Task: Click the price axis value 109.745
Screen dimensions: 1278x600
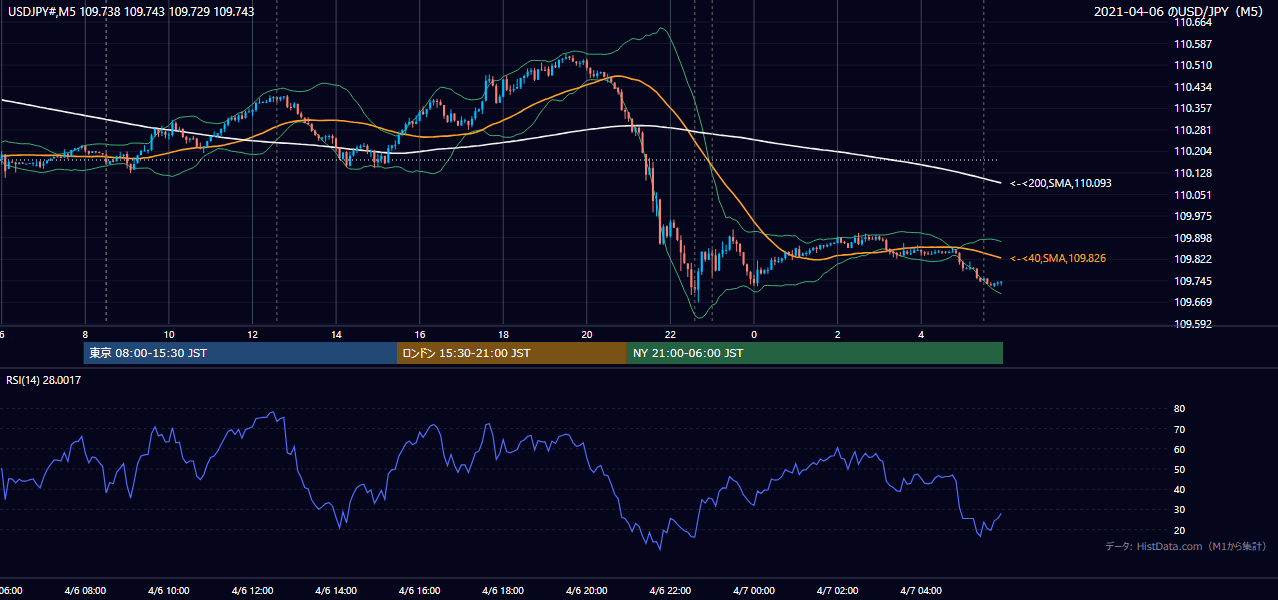Action: click(1194, 281)
